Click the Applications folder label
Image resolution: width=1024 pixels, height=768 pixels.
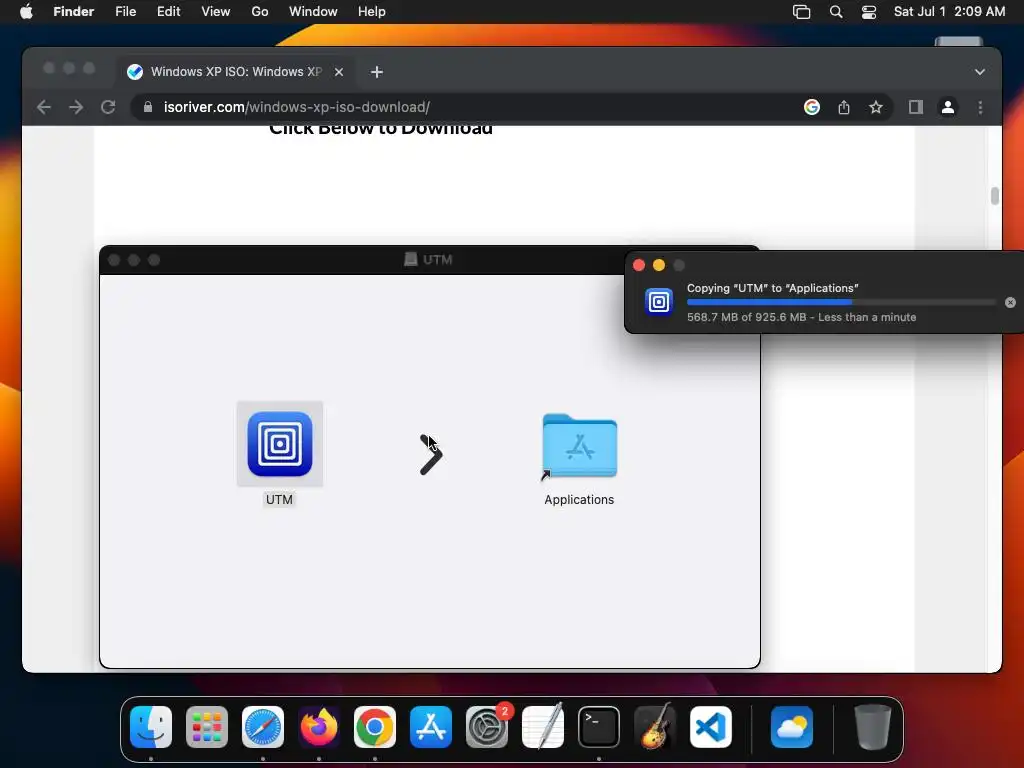579,500
